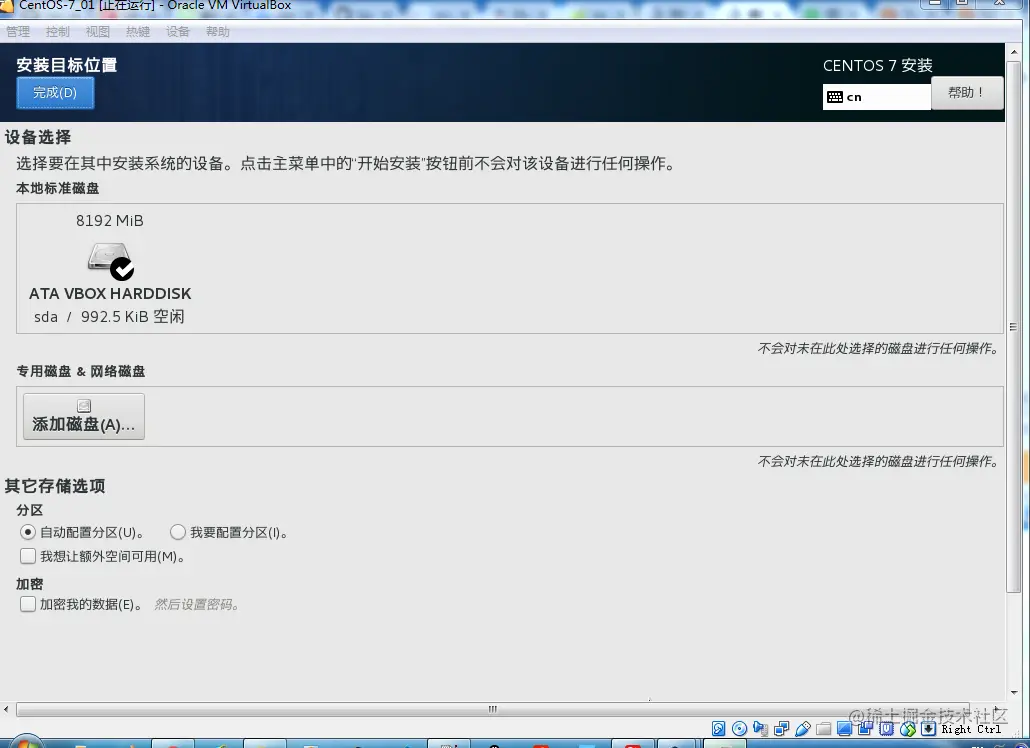The image size is (1030, 748).
Task: Click the 完成(D) done button
Action: coord(55,93)
